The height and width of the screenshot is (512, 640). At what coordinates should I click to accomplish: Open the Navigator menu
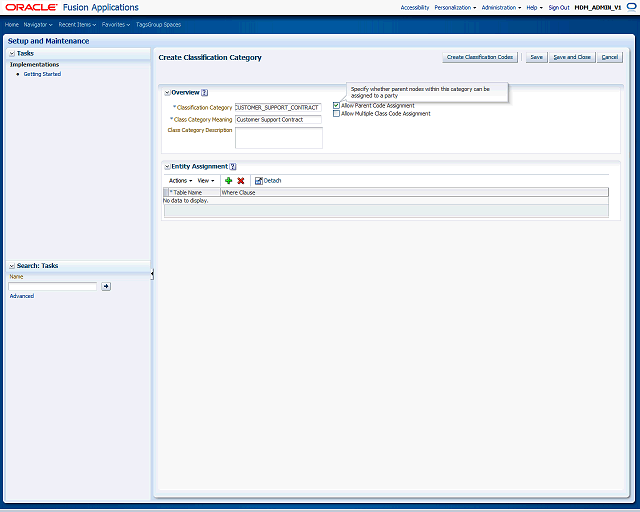coord(38,24)
